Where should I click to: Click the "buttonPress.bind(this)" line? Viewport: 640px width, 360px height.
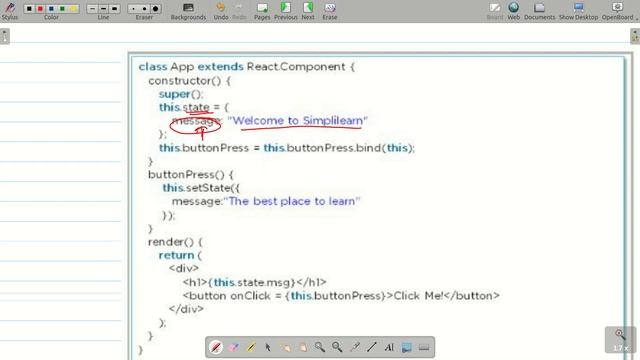coord(287,148)
